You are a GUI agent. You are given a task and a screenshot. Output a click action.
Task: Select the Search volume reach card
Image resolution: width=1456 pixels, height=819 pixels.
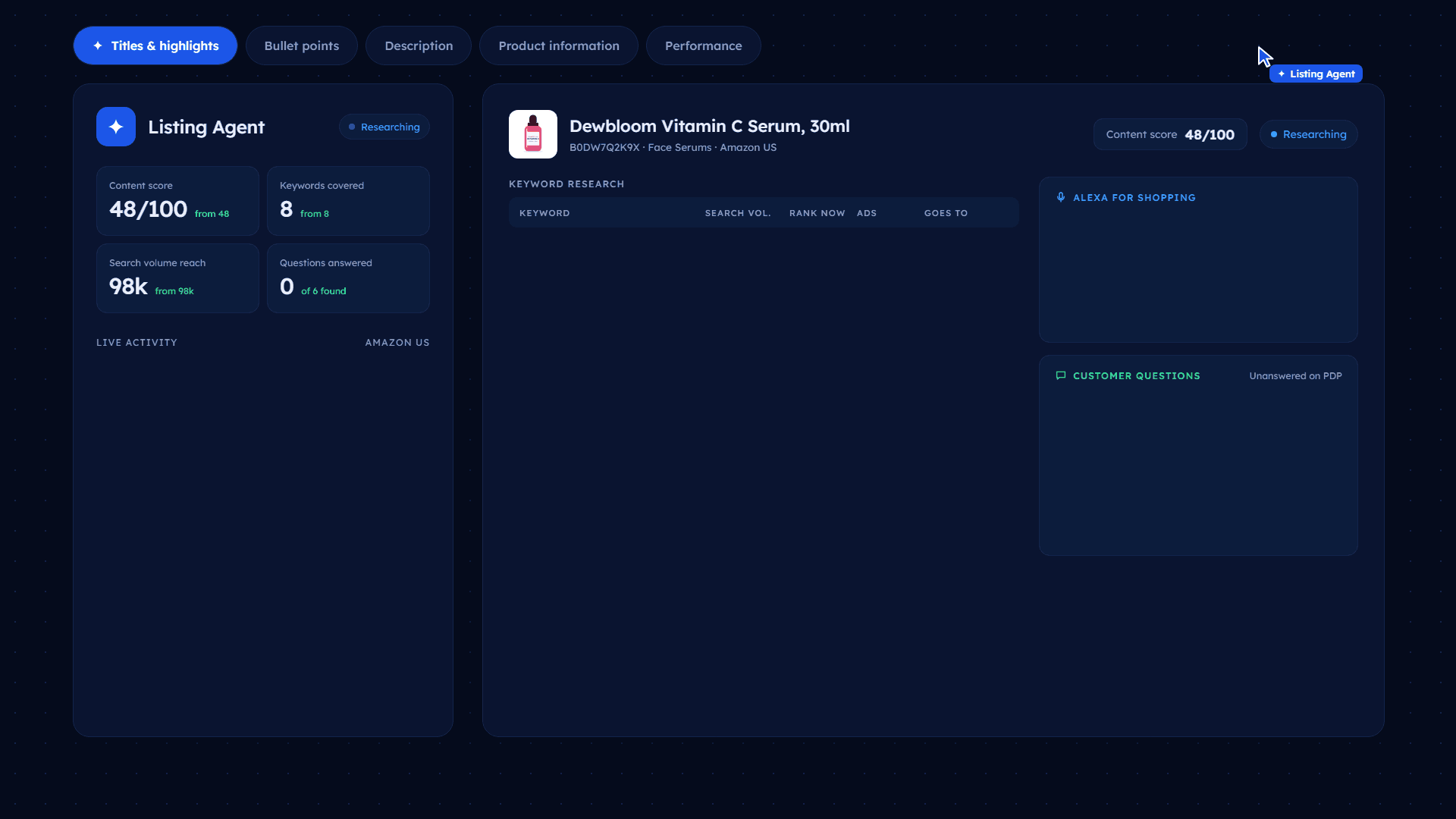coord(177,278)
